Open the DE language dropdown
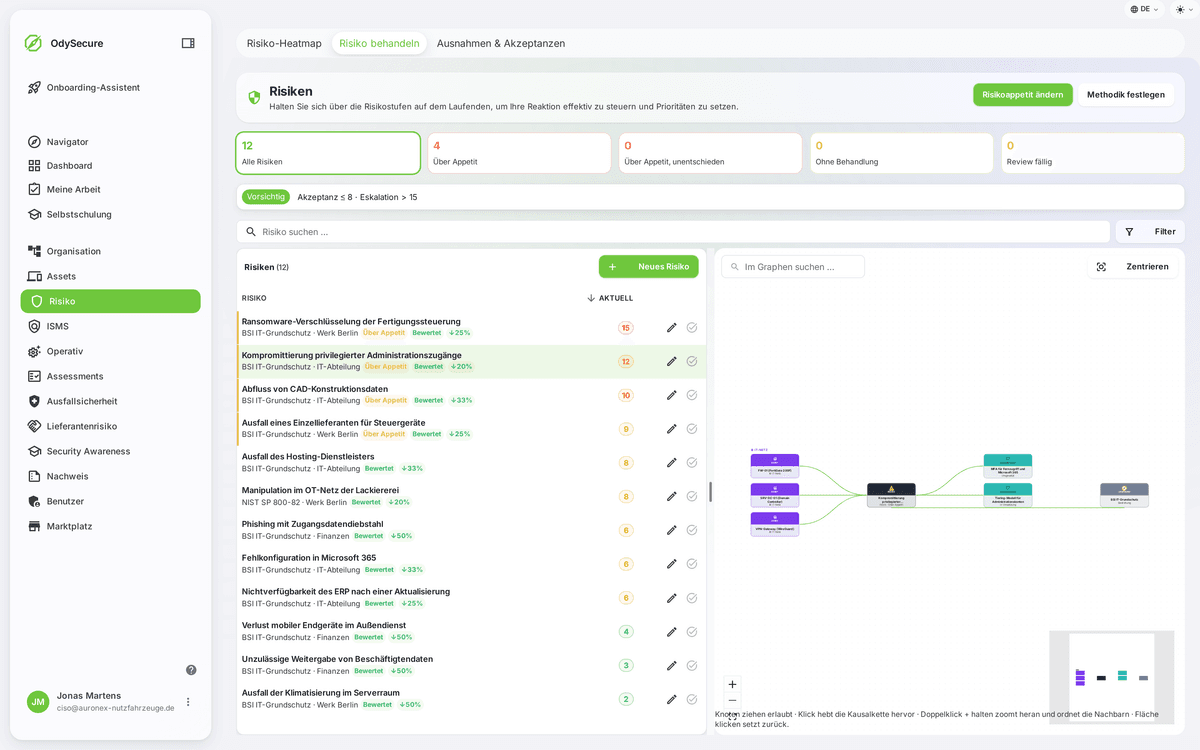This screenshot has width=1200, height=750. click(1145, 9)
